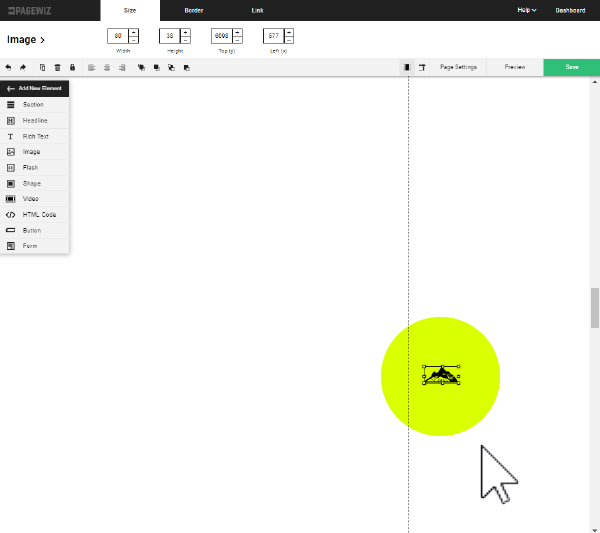Toggle the ruler icon beside Page Settings
The image size is (600, 533).
(x=422, y=67)
